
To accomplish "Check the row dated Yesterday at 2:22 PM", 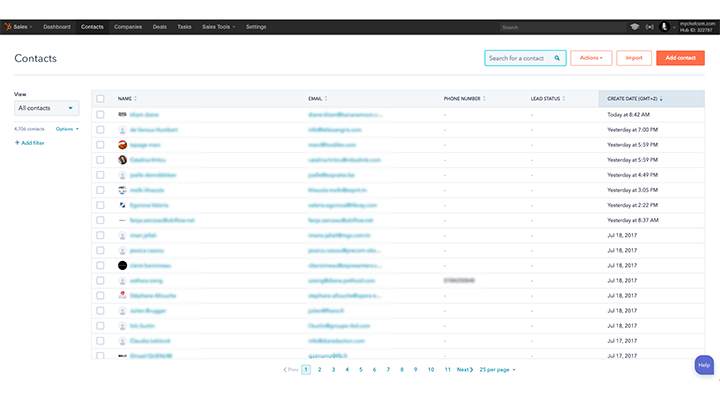I will coord(100,205).
